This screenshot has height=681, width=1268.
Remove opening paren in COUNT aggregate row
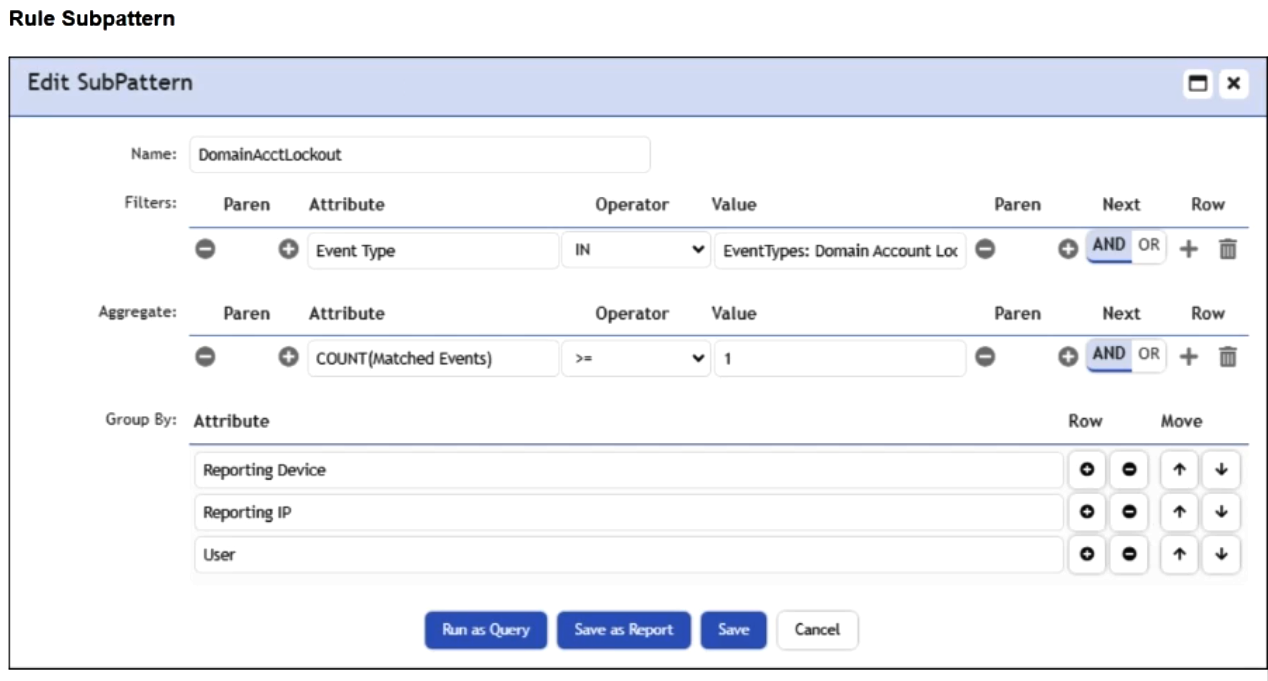pyautogui.click(x=205, y=357)
